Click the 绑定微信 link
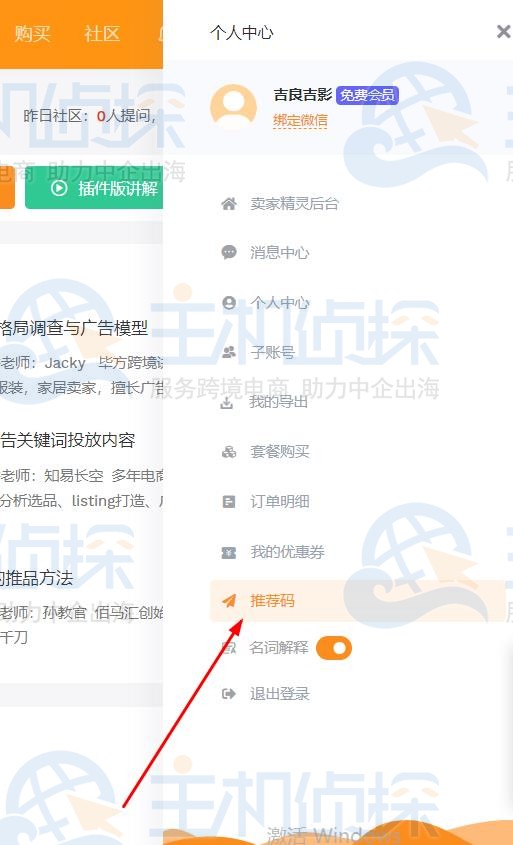 pyautogui.click(x=300, y=120)
